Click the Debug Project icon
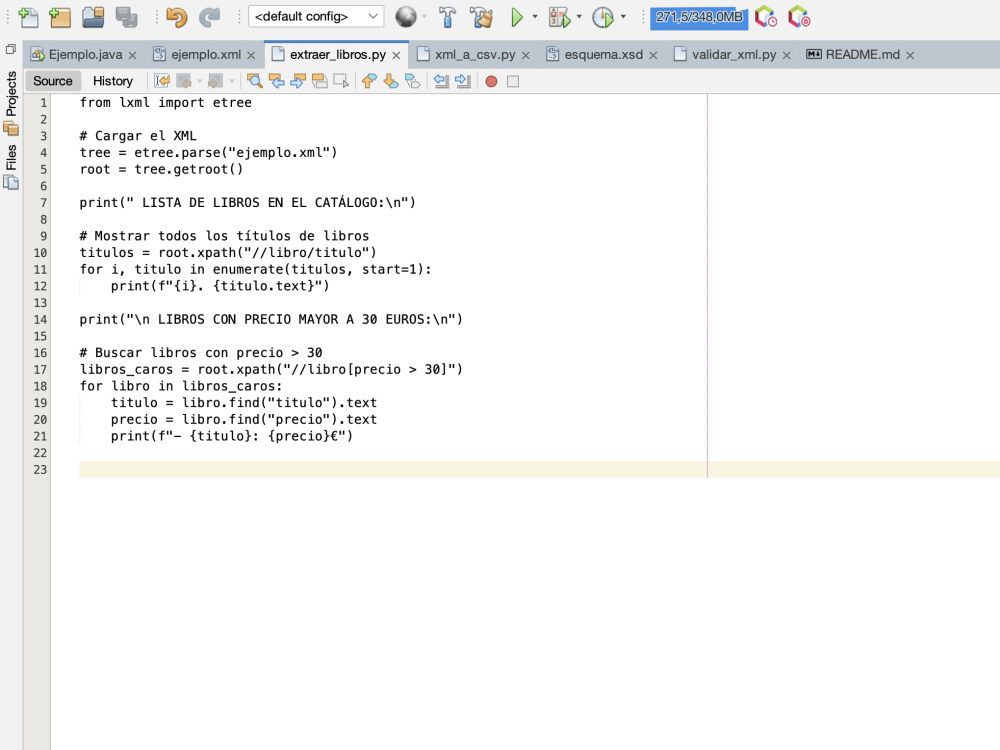 point(559,17)
